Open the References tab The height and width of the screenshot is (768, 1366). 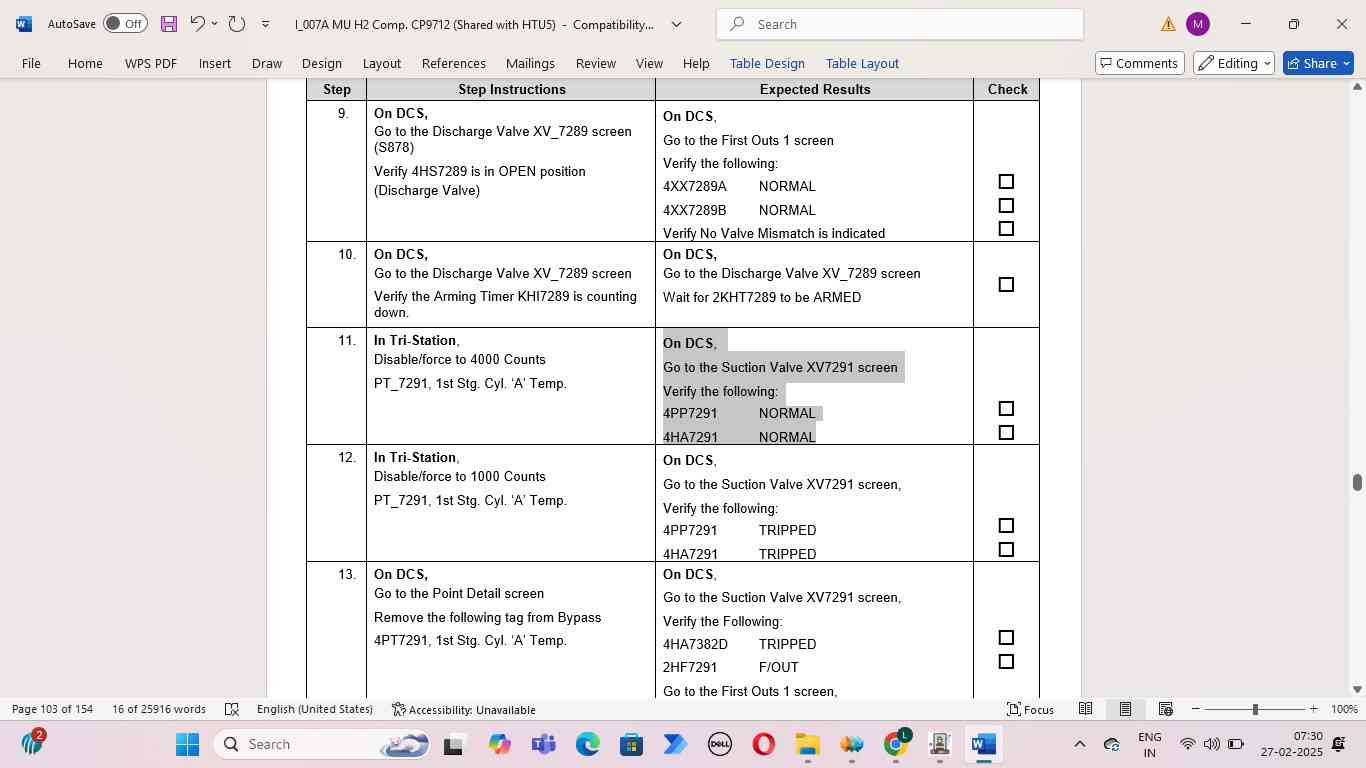[454, 63]
